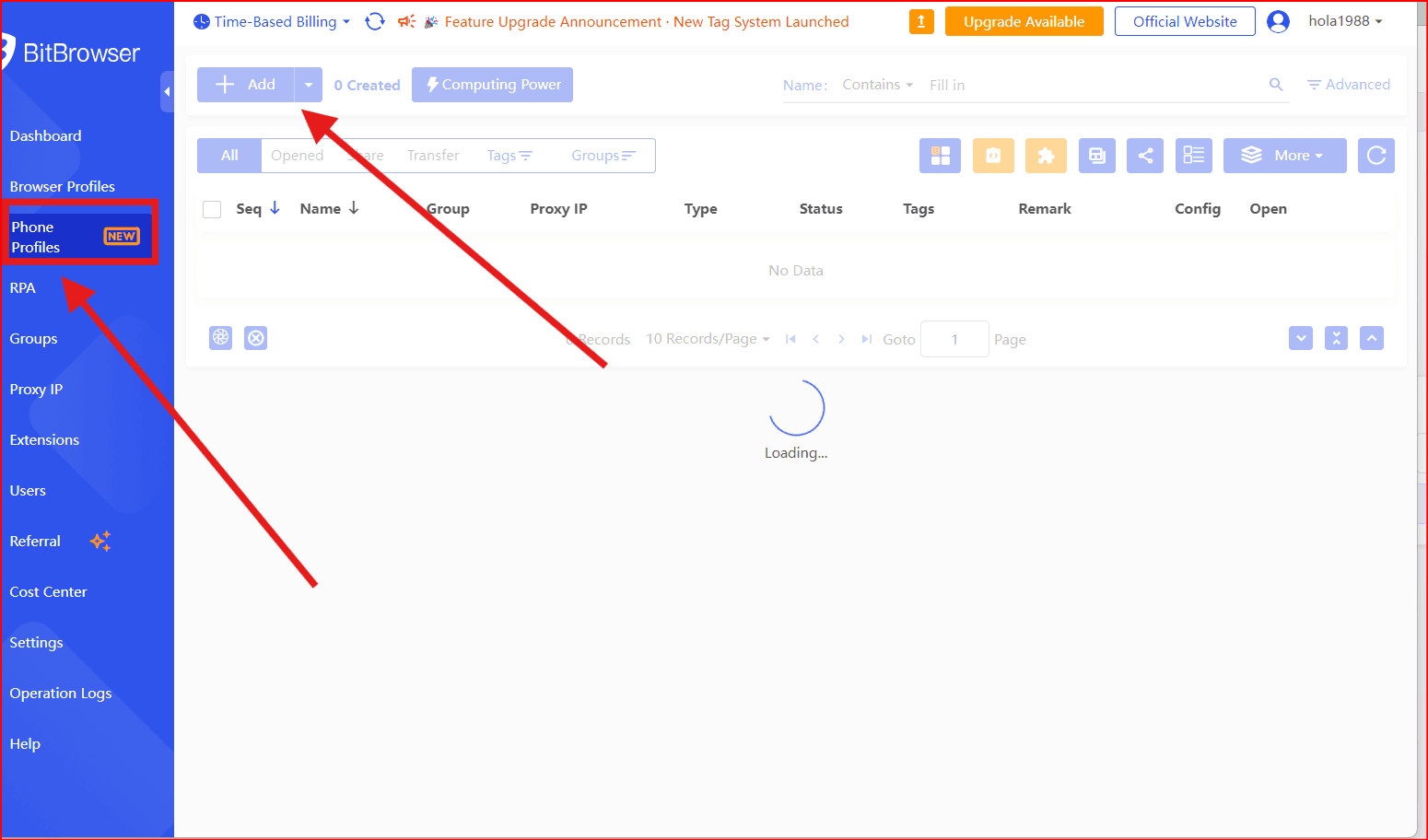Click the circled X icon below the table
The width and height of the screenshot is (1428, 840).
(x=256, y=338)
